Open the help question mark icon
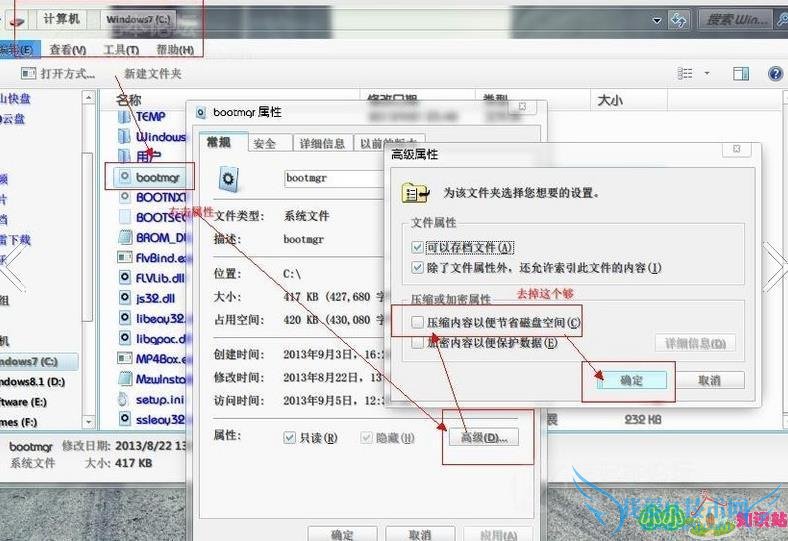 point(775,74)
